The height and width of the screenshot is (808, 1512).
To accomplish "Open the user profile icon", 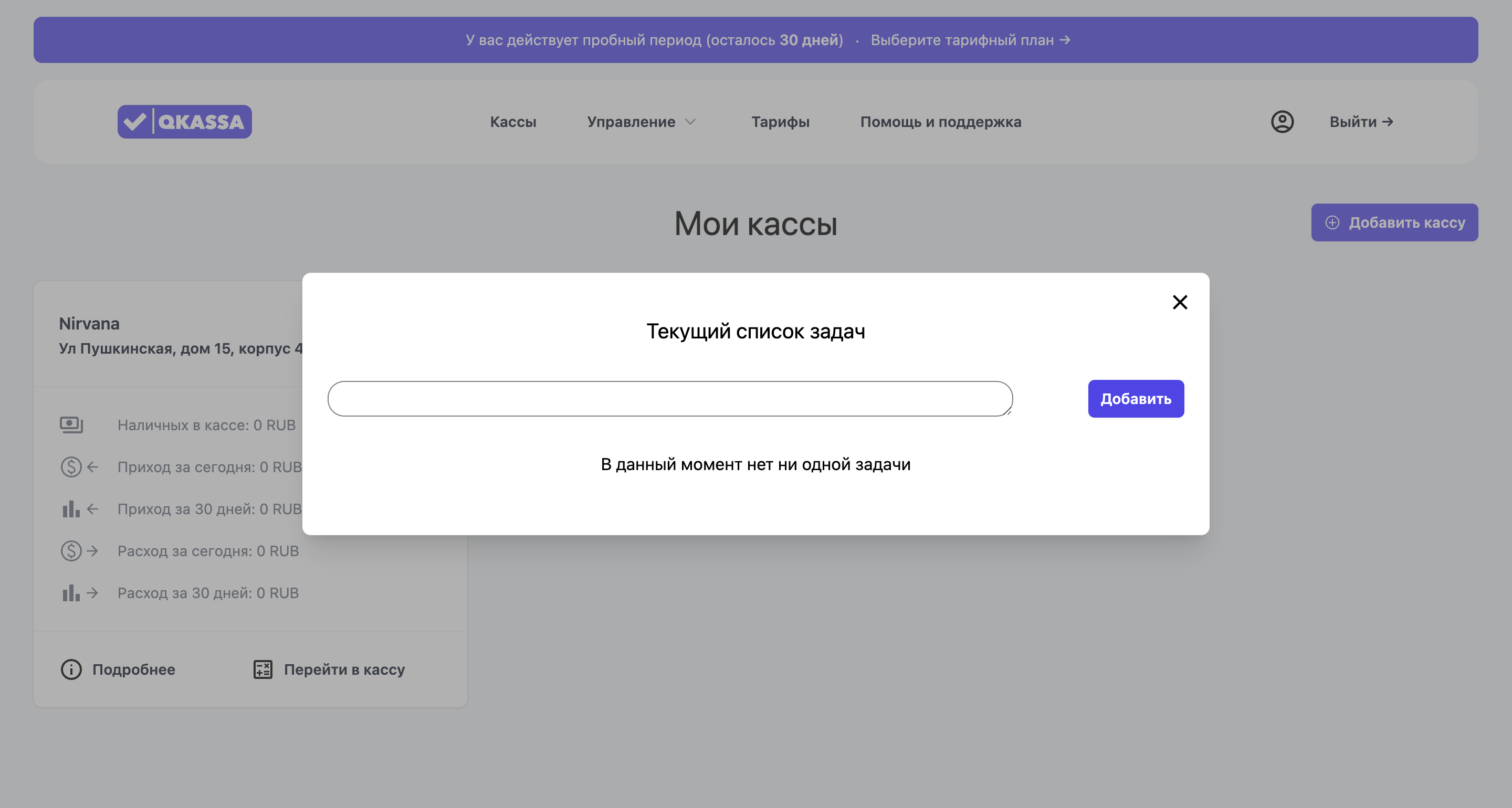I will pos(1282,122).
